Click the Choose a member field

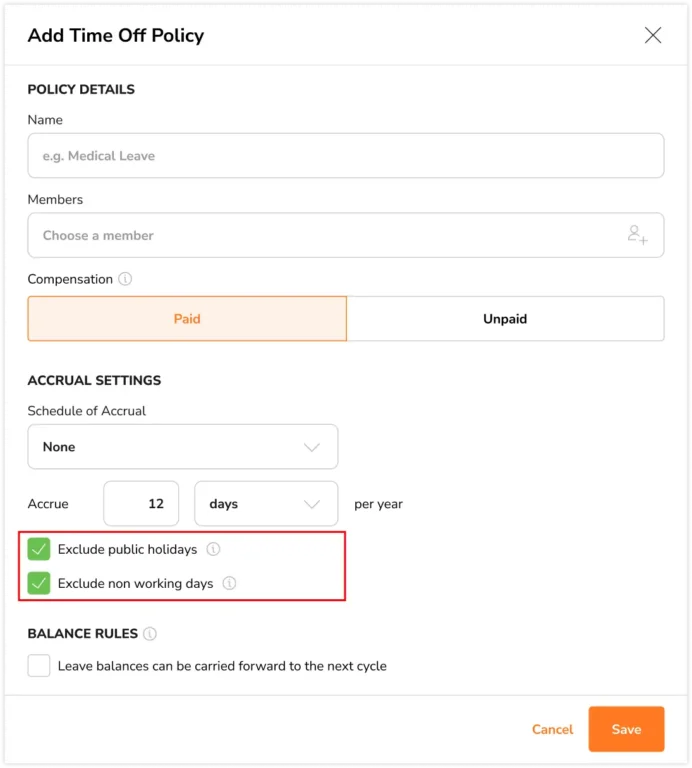[x=346, y=235]
